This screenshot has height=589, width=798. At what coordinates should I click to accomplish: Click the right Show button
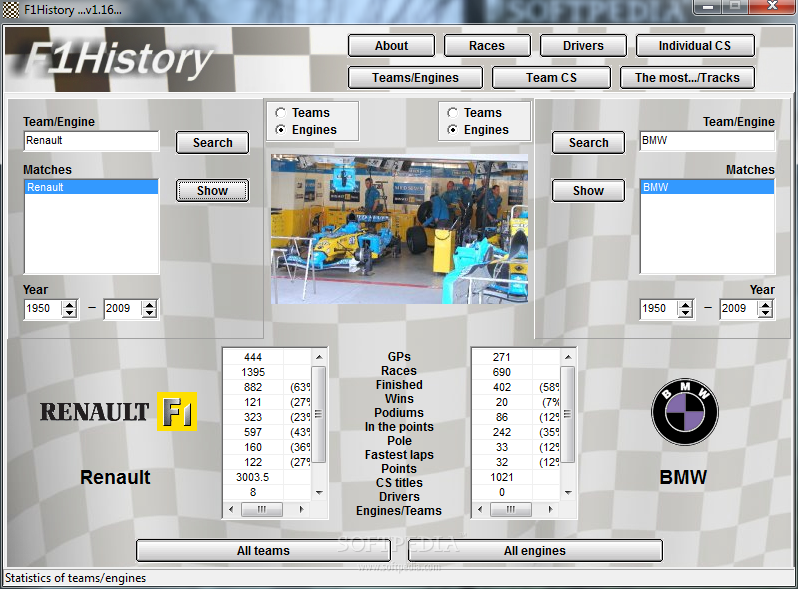point(588,190)
